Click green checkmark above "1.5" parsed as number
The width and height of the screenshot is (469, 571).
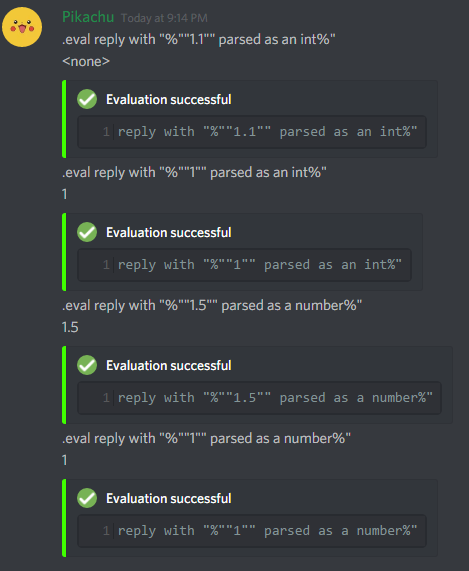[87, 365]
